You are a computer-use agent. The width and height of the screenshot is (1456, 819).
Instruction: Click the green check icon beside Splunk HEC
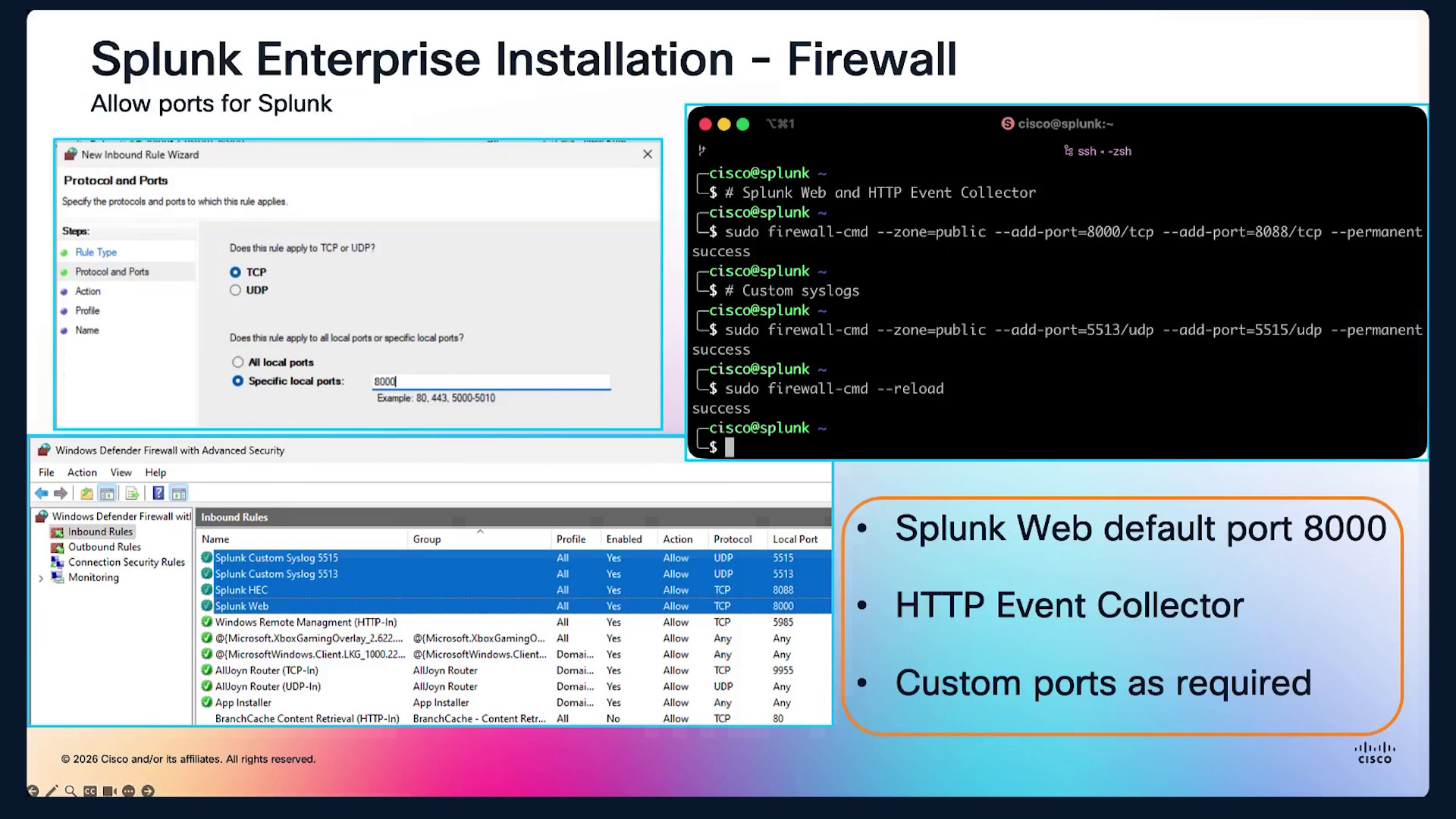click(206, 590)
